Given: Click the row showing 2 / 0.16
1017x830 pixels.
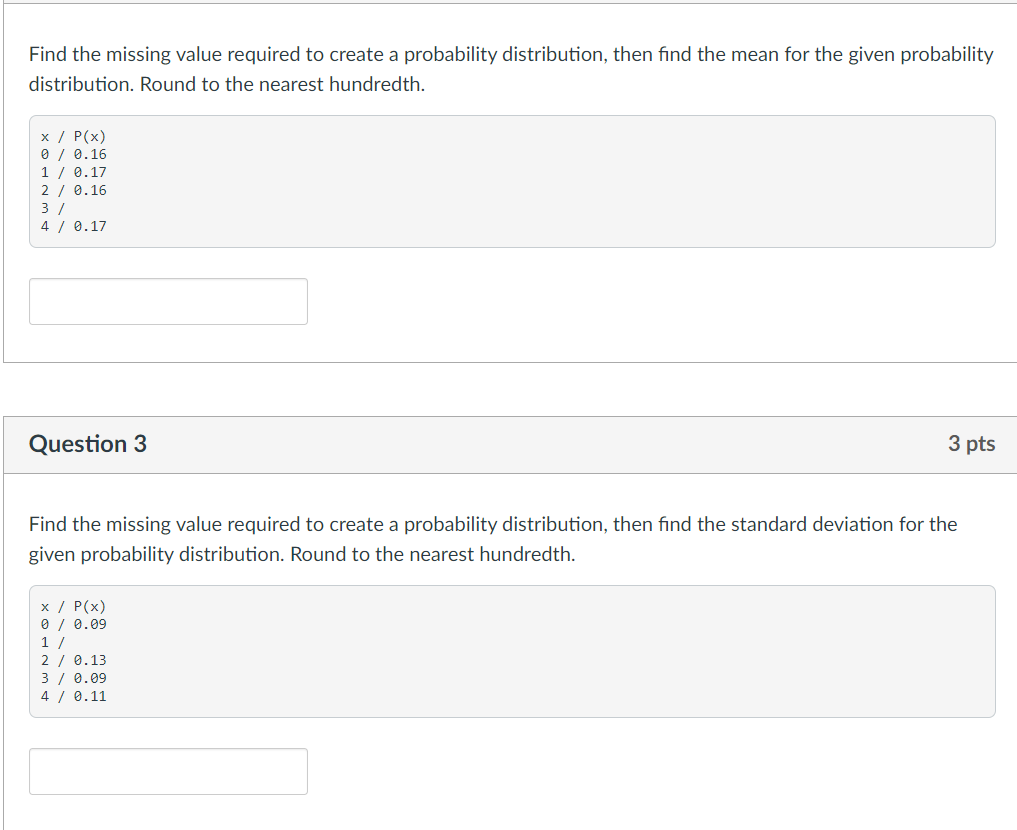Looking at the screenshot, I should click(x=74, y=190).
